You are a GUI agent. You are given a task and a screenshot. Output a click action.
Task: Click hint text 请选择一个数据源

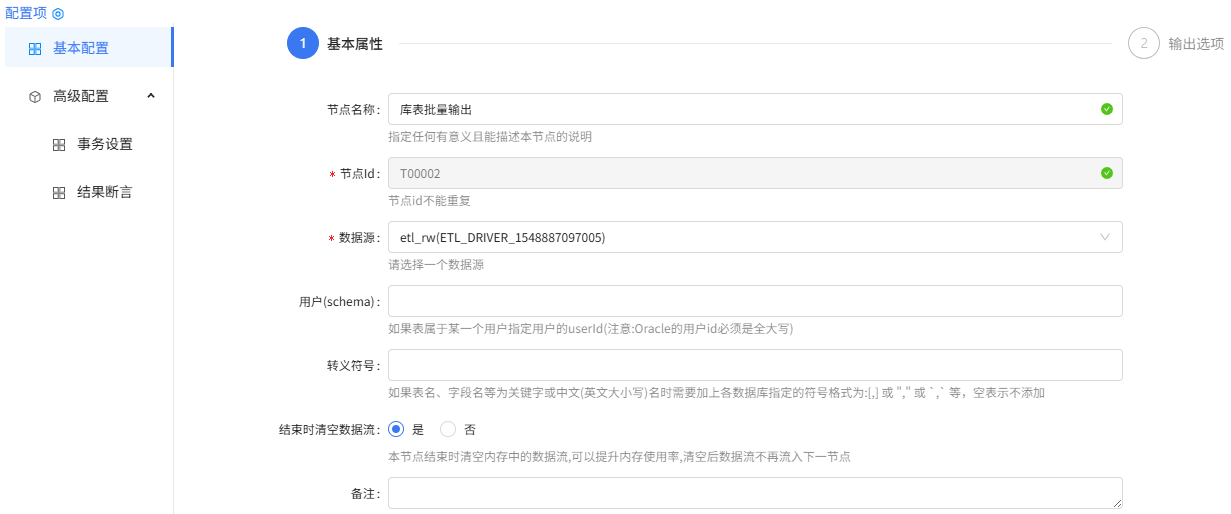437,265
